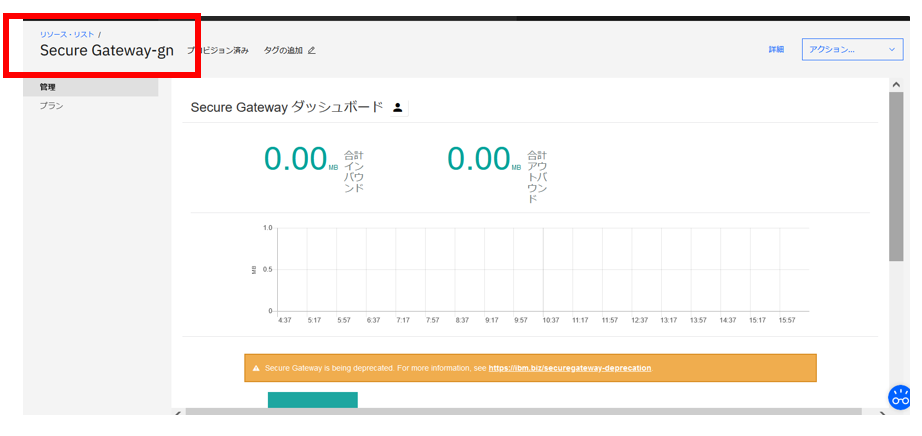
Task: Click the round blue glasses help icon
Action: pyautogui.click(x=900, y=398)
